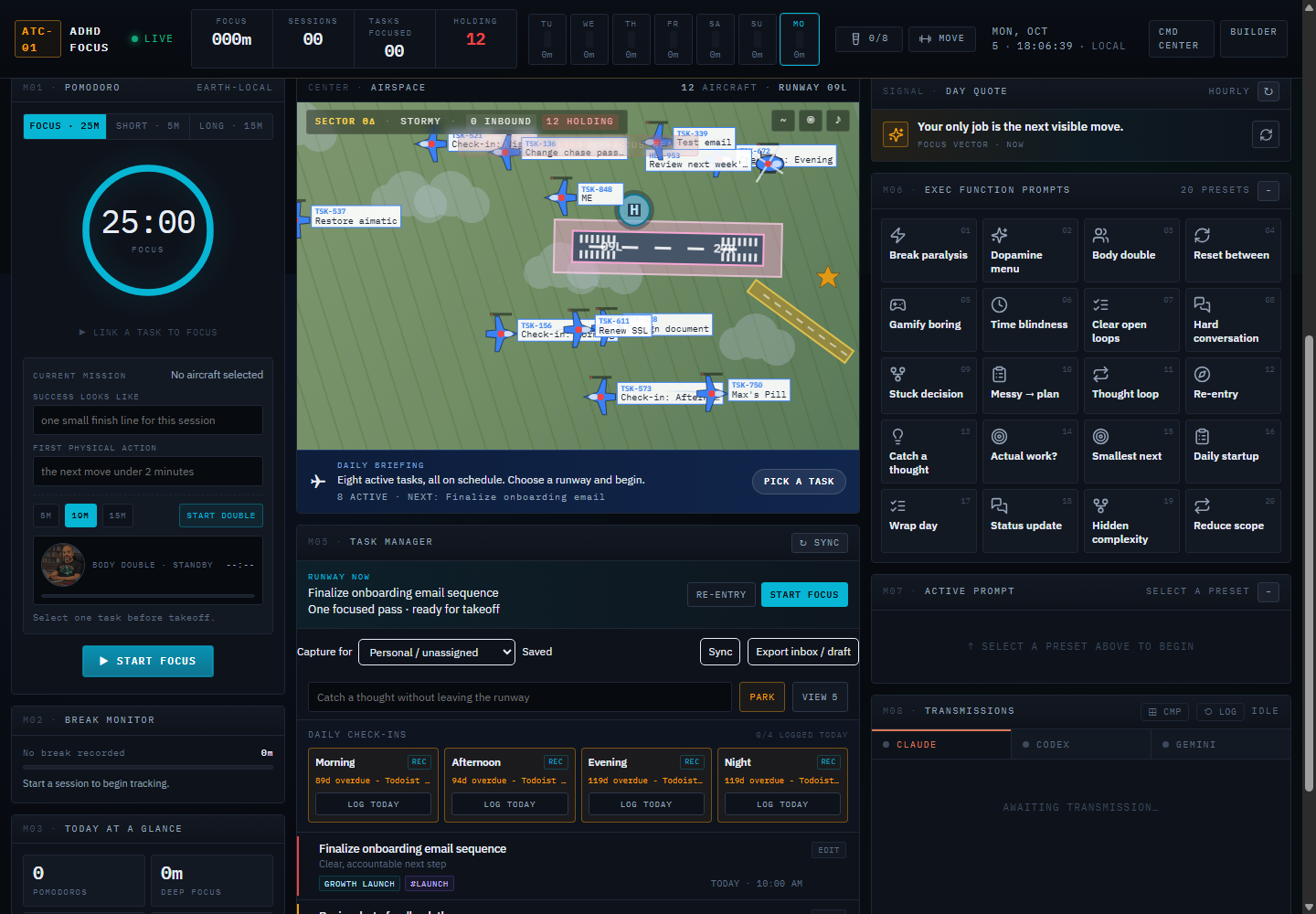Select the Hidden complexity preset
Screen dimensions: 1316x914
tap(1131, 521)
